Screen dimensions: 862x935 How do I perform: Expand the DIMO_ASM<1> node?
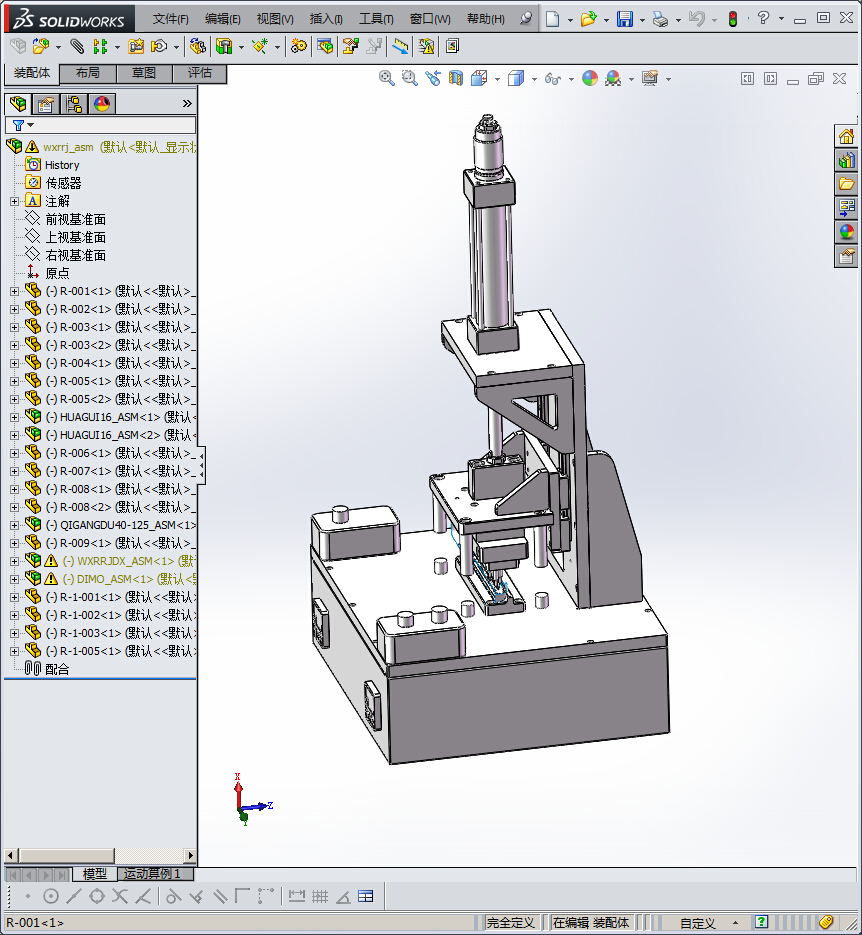[14, 579]
